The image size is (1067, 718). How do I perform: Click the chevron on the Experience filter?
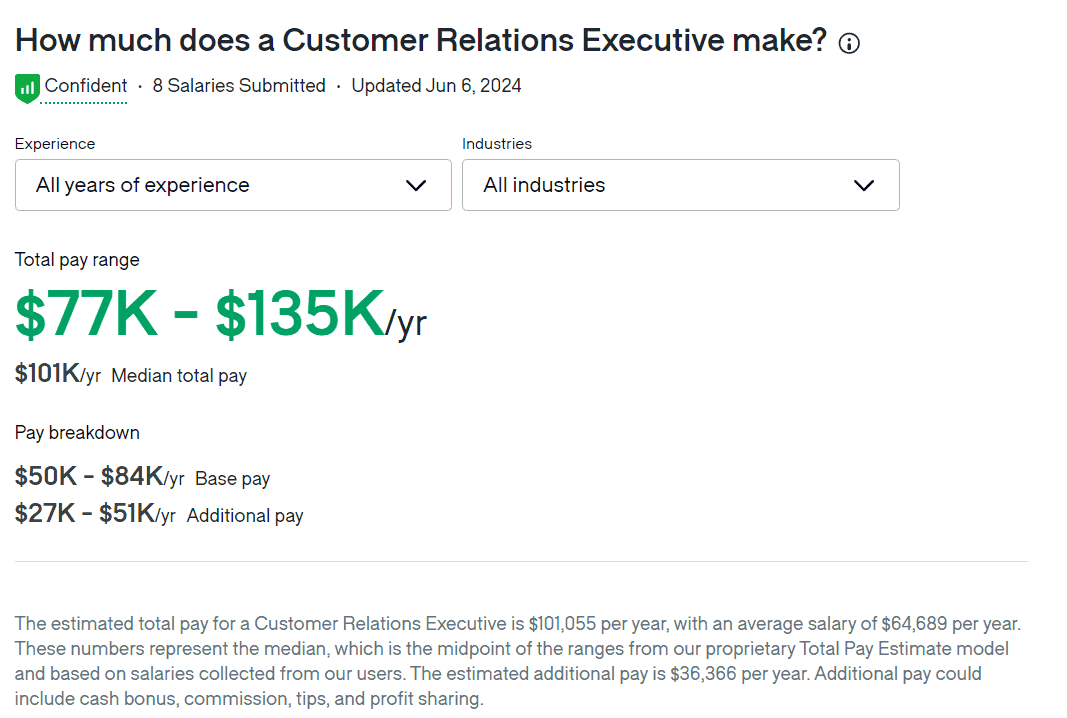(x=417, y=185)
